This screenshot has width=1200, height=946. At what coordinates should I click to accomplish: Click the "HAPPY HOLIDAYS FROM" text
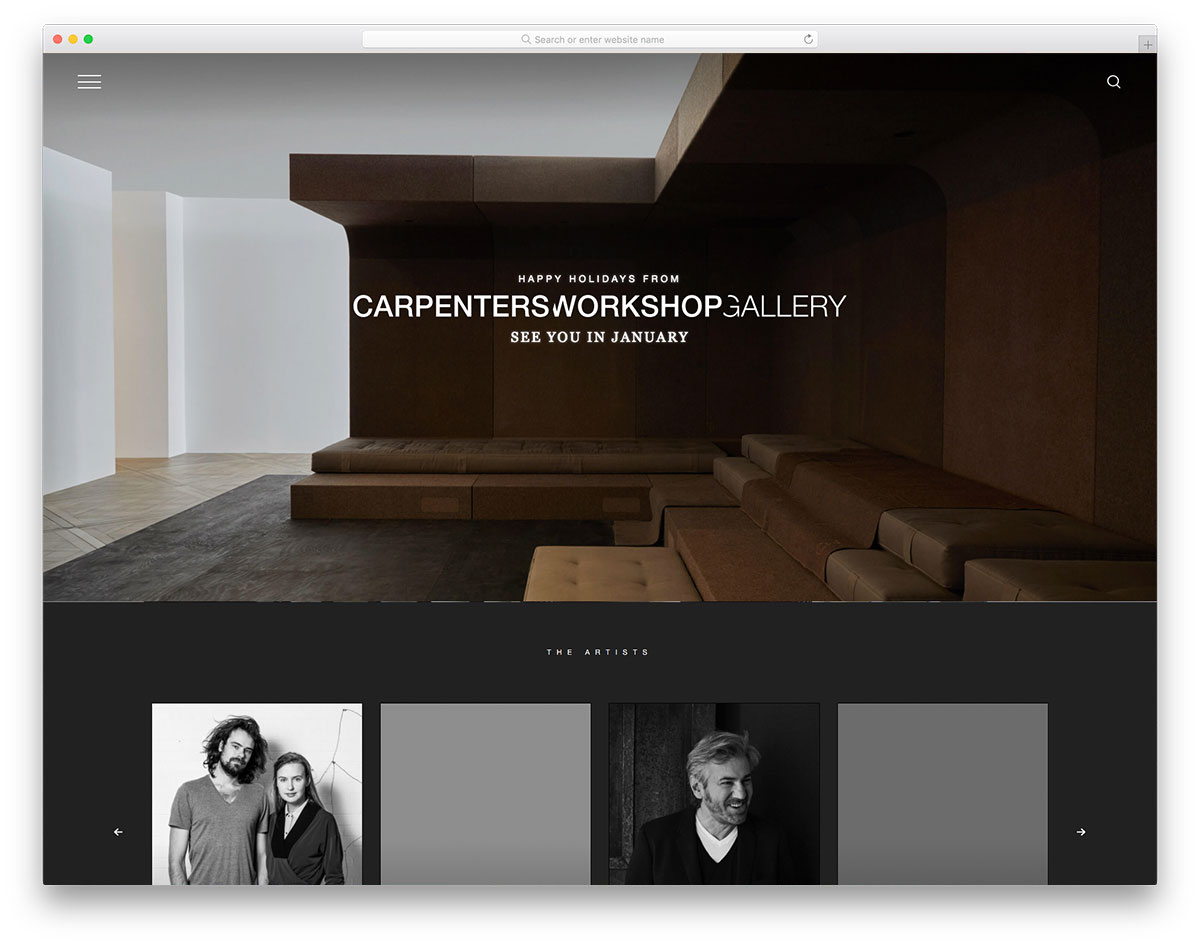coord(599,279)
